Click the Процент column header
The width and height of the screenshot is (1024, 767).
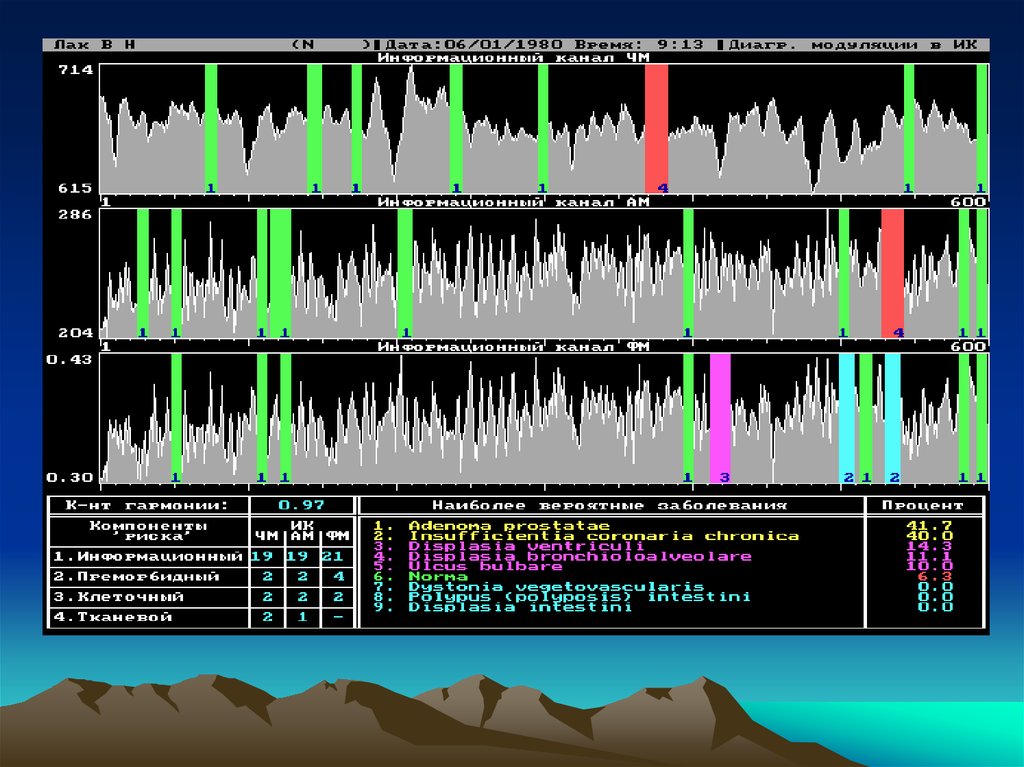click(923, 506)
